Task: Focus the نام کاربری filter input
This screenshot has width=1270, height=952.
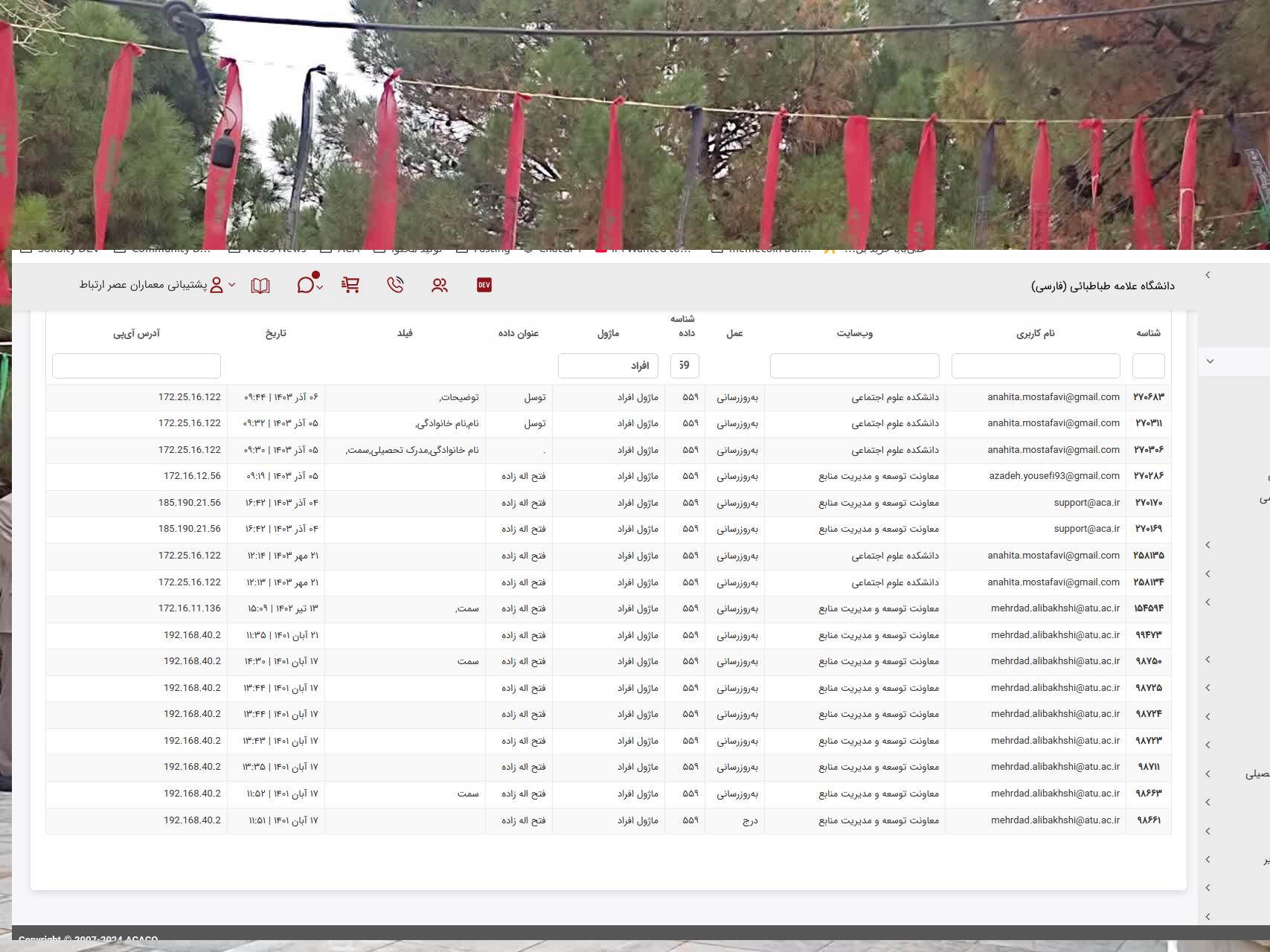Action: point(1036,366)
